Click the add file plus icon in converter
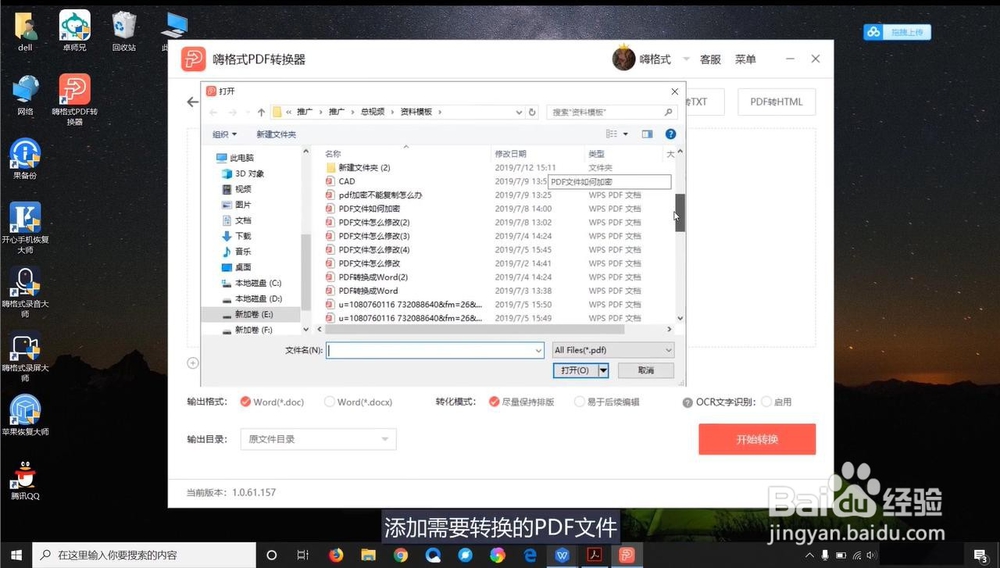Screen dimensions: 1000x568 pos(193,363)
